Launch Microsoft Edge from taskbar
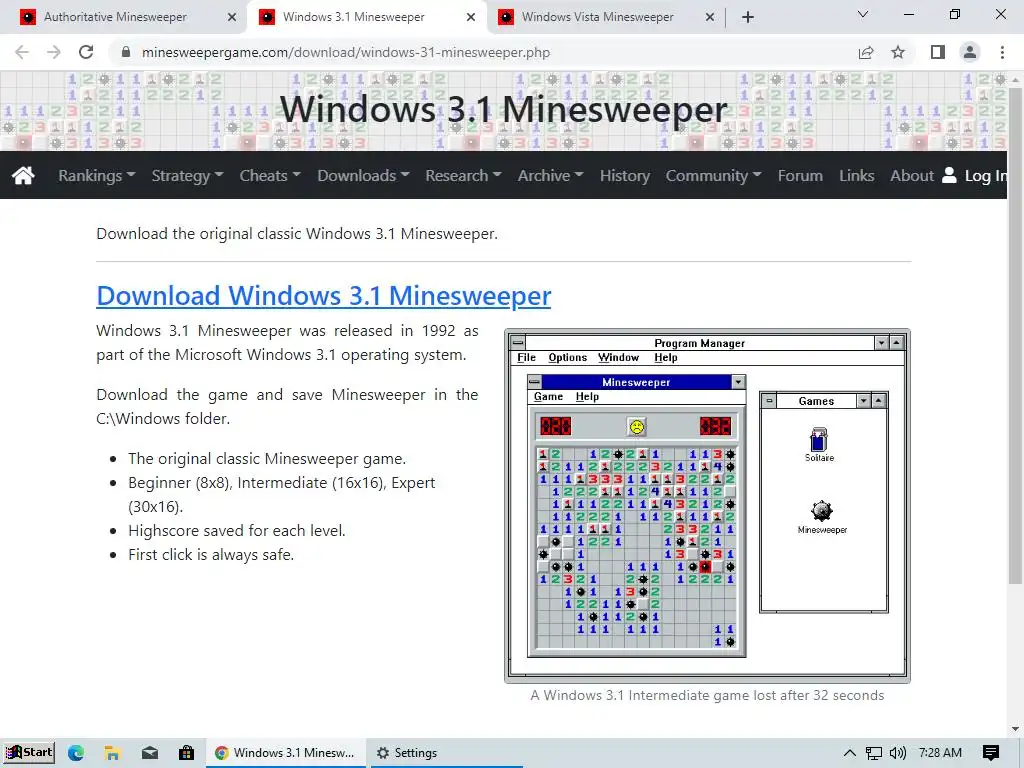 tap(76, 752)
